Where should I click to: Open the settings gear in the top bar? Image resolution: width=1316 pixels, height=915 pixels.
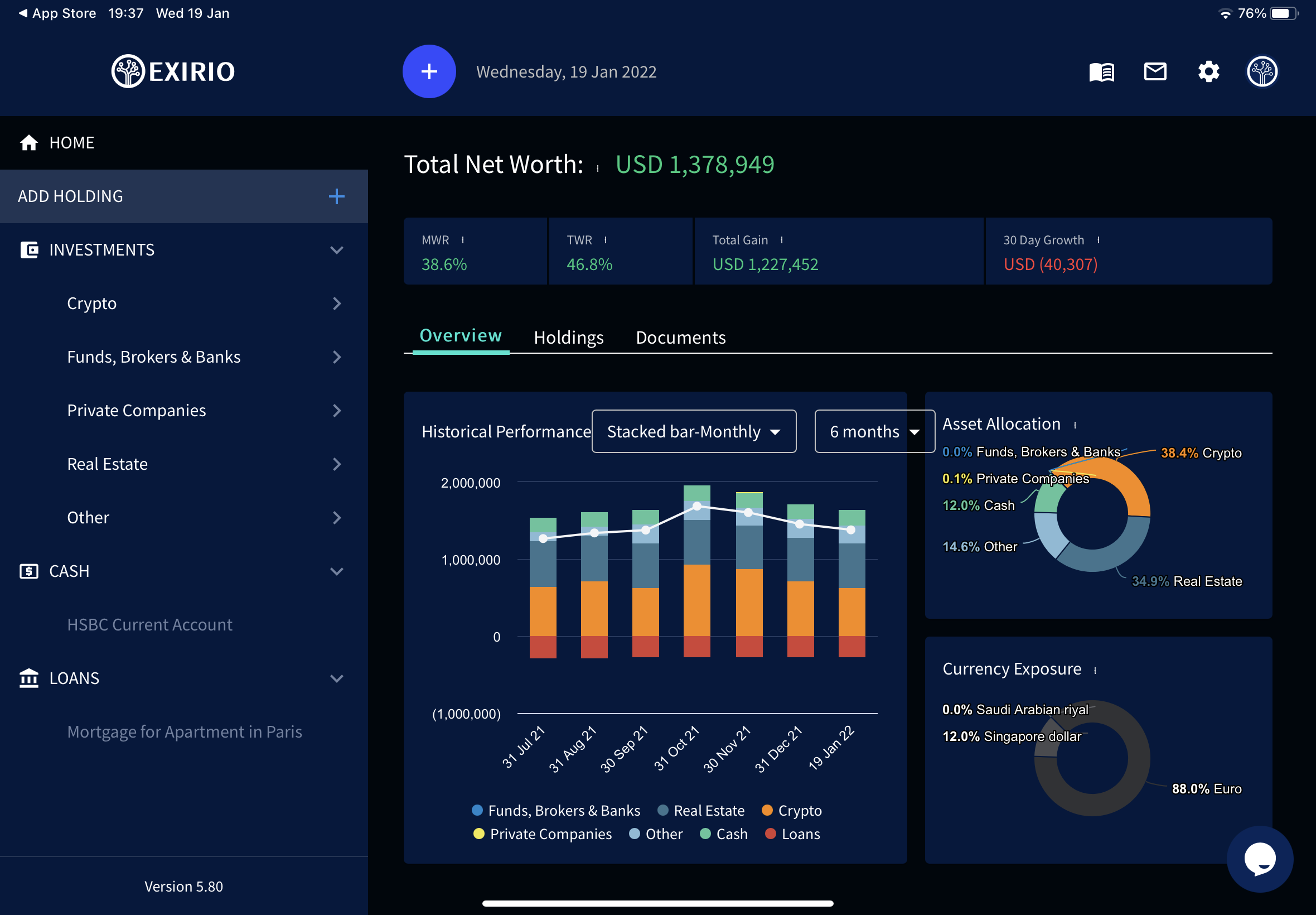pos(1209,71)
